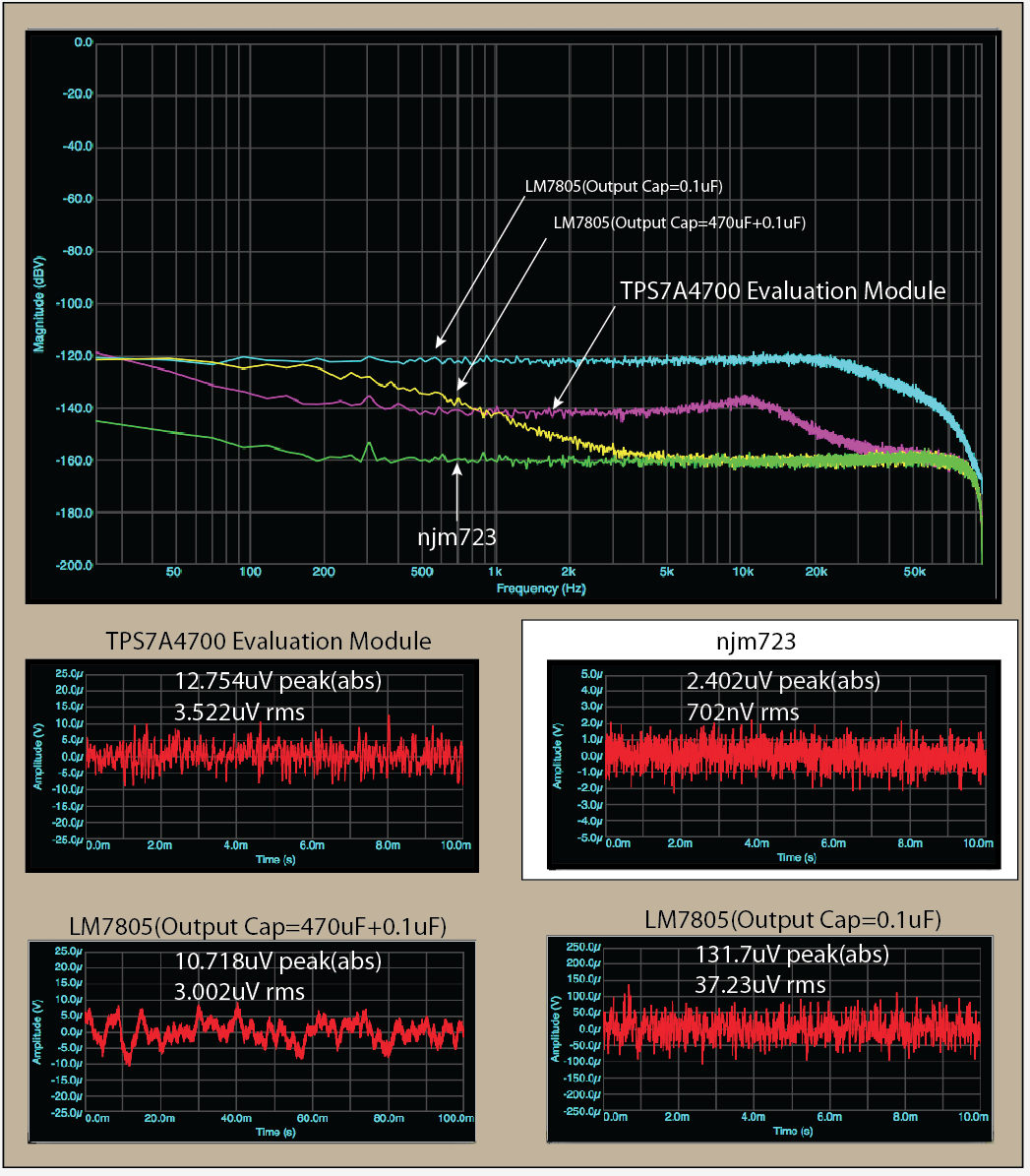Click the '1k' frequency tick label
Viewport: 1030px width, 1176px height.
(495, 572)
